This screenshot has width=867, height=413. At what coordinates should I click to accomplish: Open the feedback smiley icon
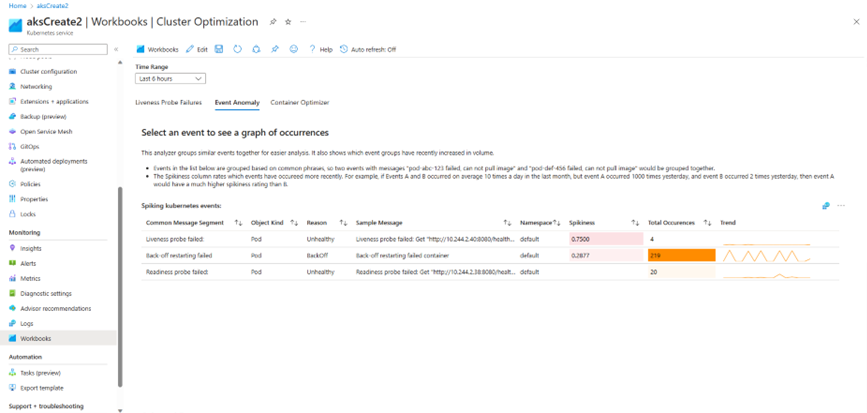pos(293,49)
